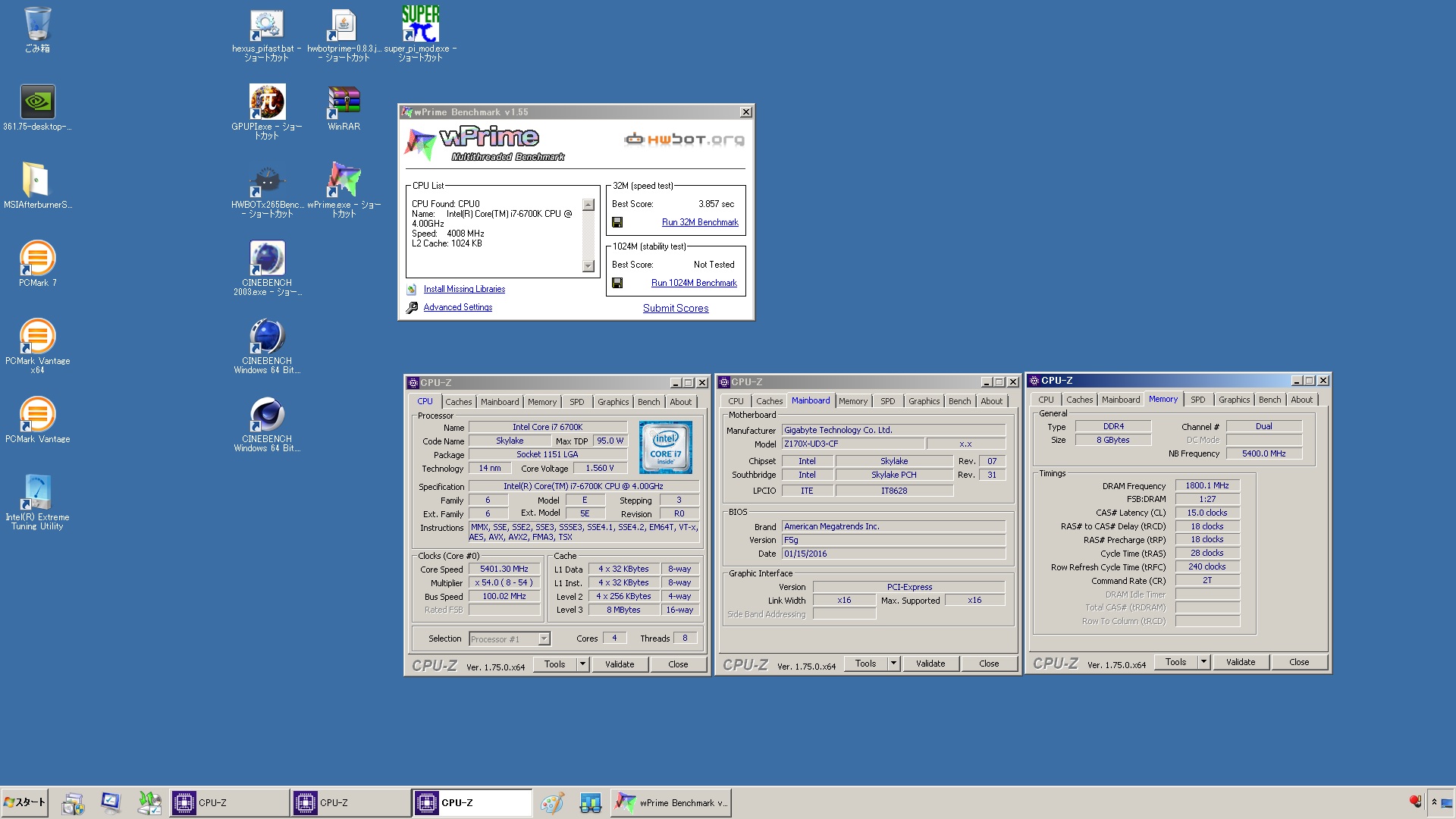Click the red system tray icon
The width and height of the screenshot is (1456, 819).
point(1414,802)
